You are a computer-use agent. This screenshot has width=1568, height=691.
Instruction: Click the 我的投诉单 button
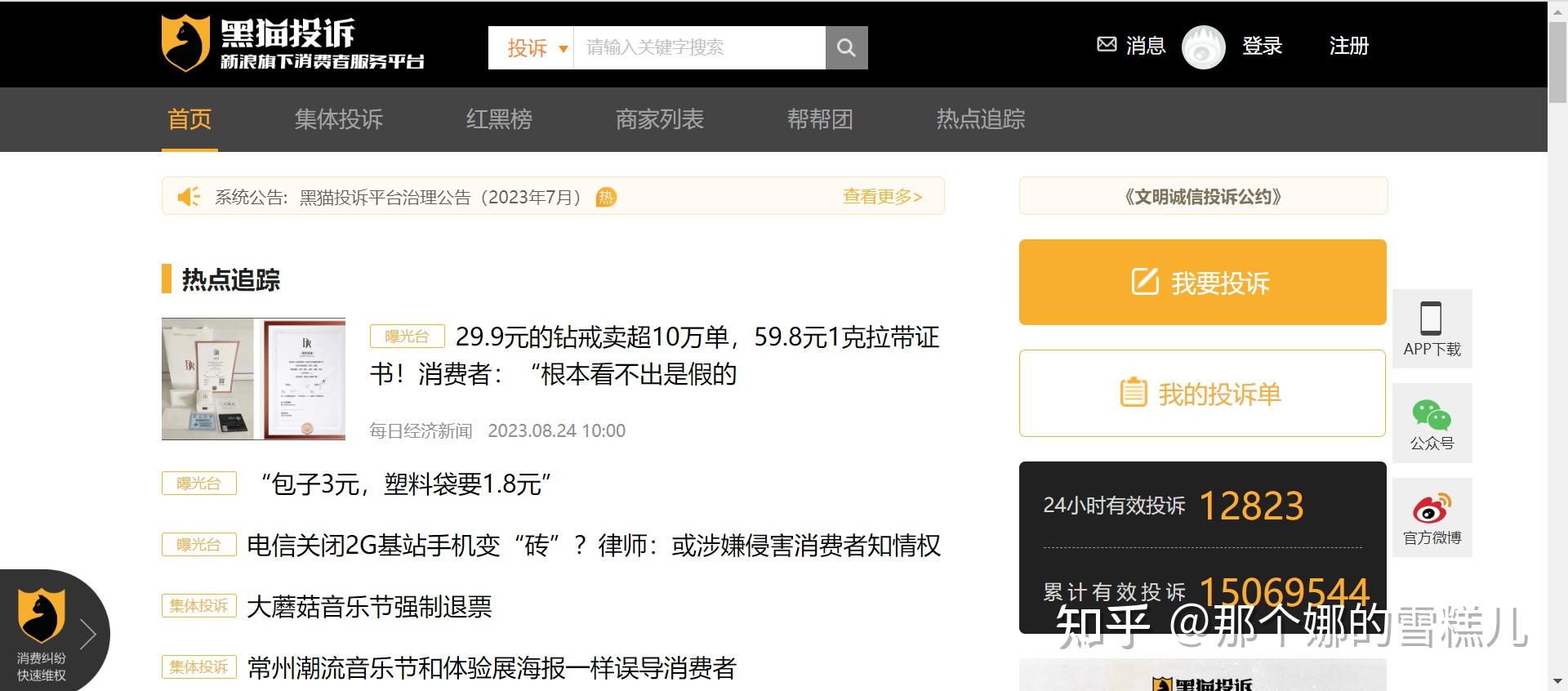coord(1203,394)
